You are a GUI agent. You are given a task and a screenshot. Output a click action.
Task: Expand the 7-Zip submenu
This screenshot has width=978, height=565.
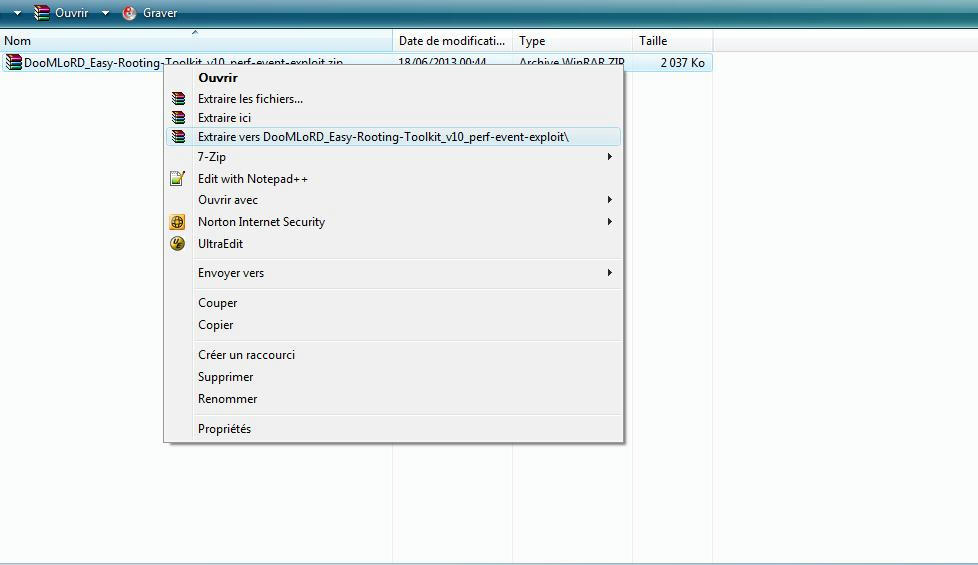[x=394, y=157]
